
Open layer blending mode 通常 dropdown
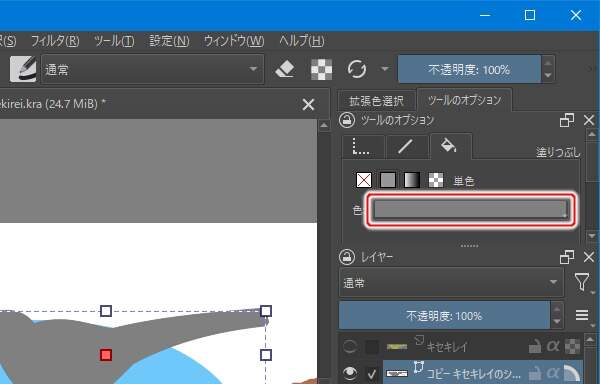(451, 283)
